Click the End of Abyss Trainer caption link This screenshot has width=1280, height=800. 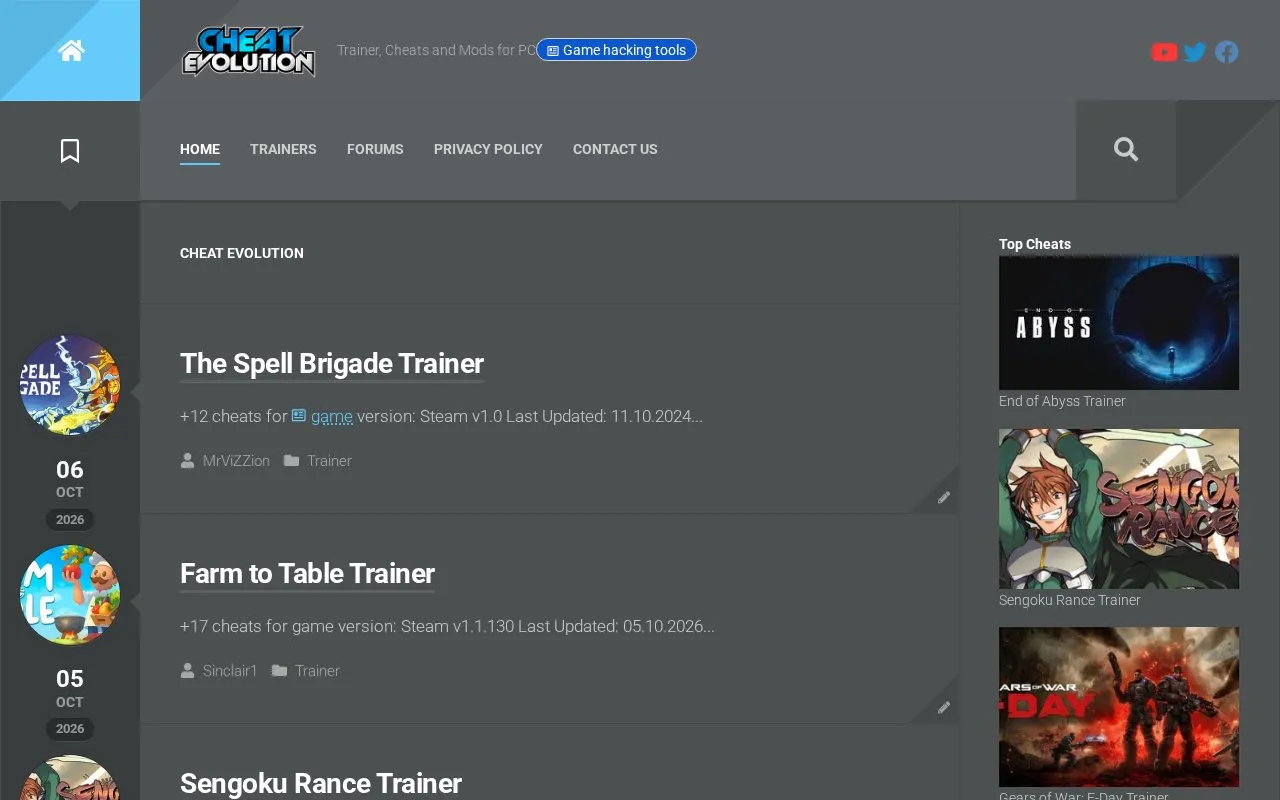(x=1062, y=401)
